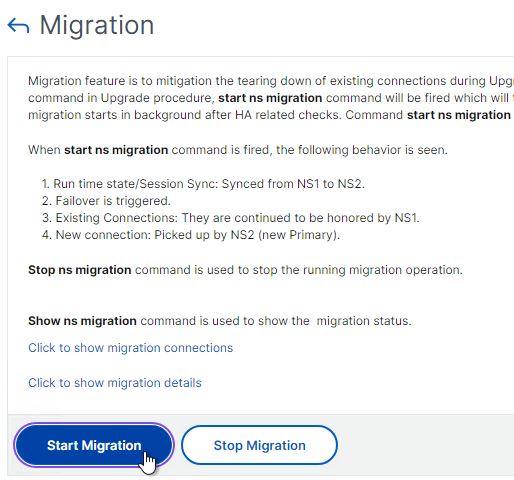Click 'stop the running migration operation' text

coord(358,270)
